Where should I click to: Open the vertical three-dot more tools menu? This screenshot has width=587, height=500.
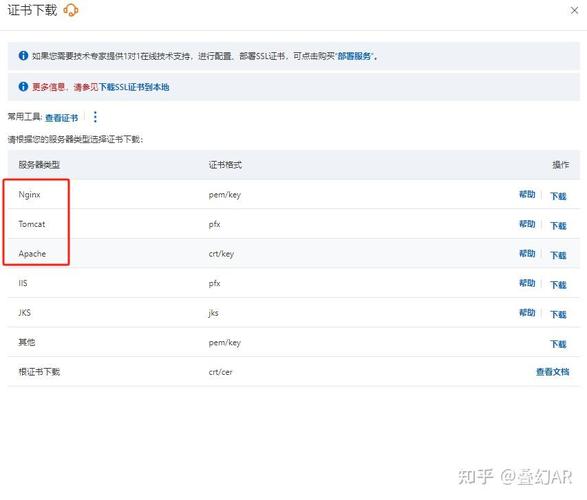tap(95, 117)
